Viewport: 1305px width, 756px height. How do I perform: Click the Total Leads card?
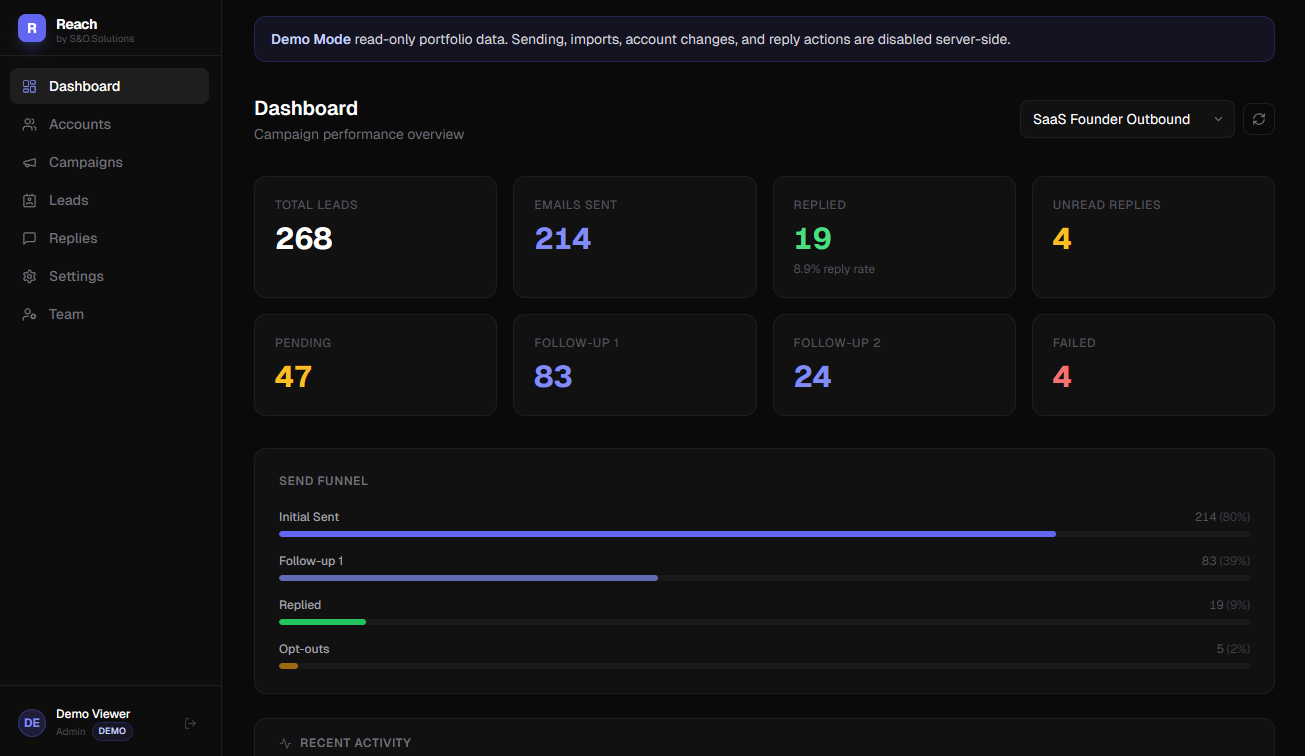coord(375,237)
